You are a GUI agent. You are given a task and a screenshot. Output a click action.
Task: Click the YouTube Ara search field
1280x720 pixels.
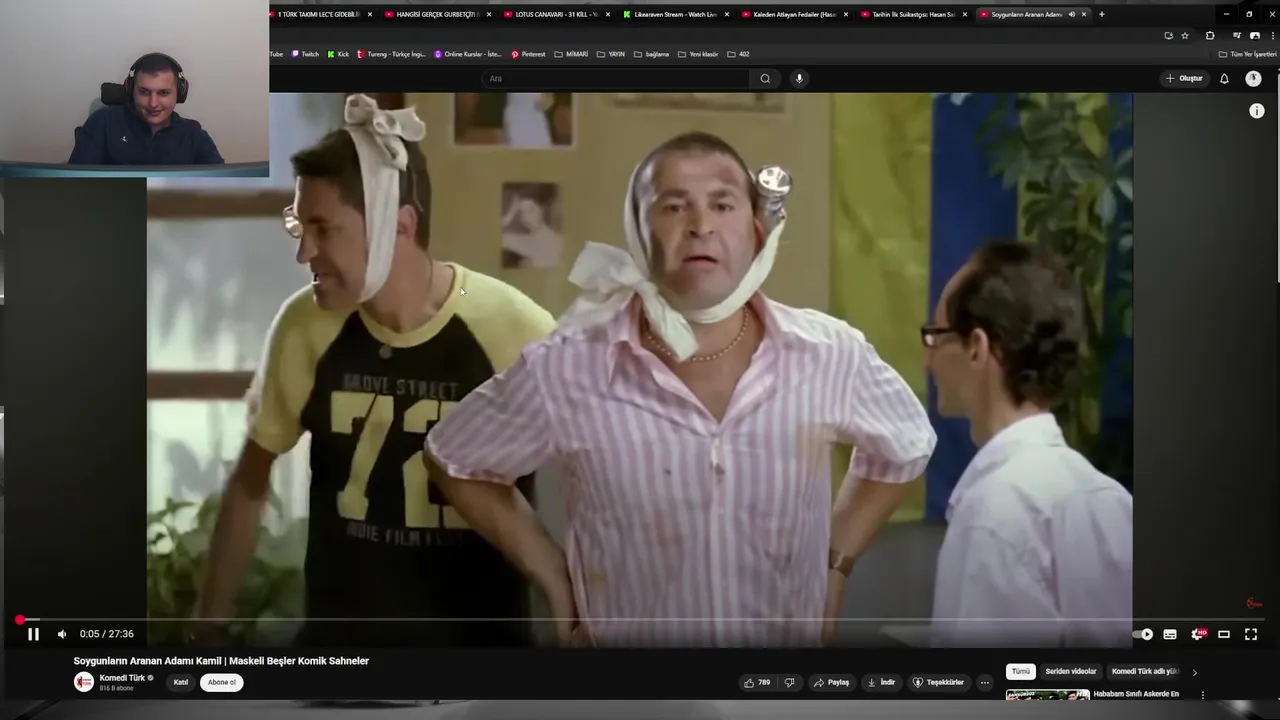(615, 78)
